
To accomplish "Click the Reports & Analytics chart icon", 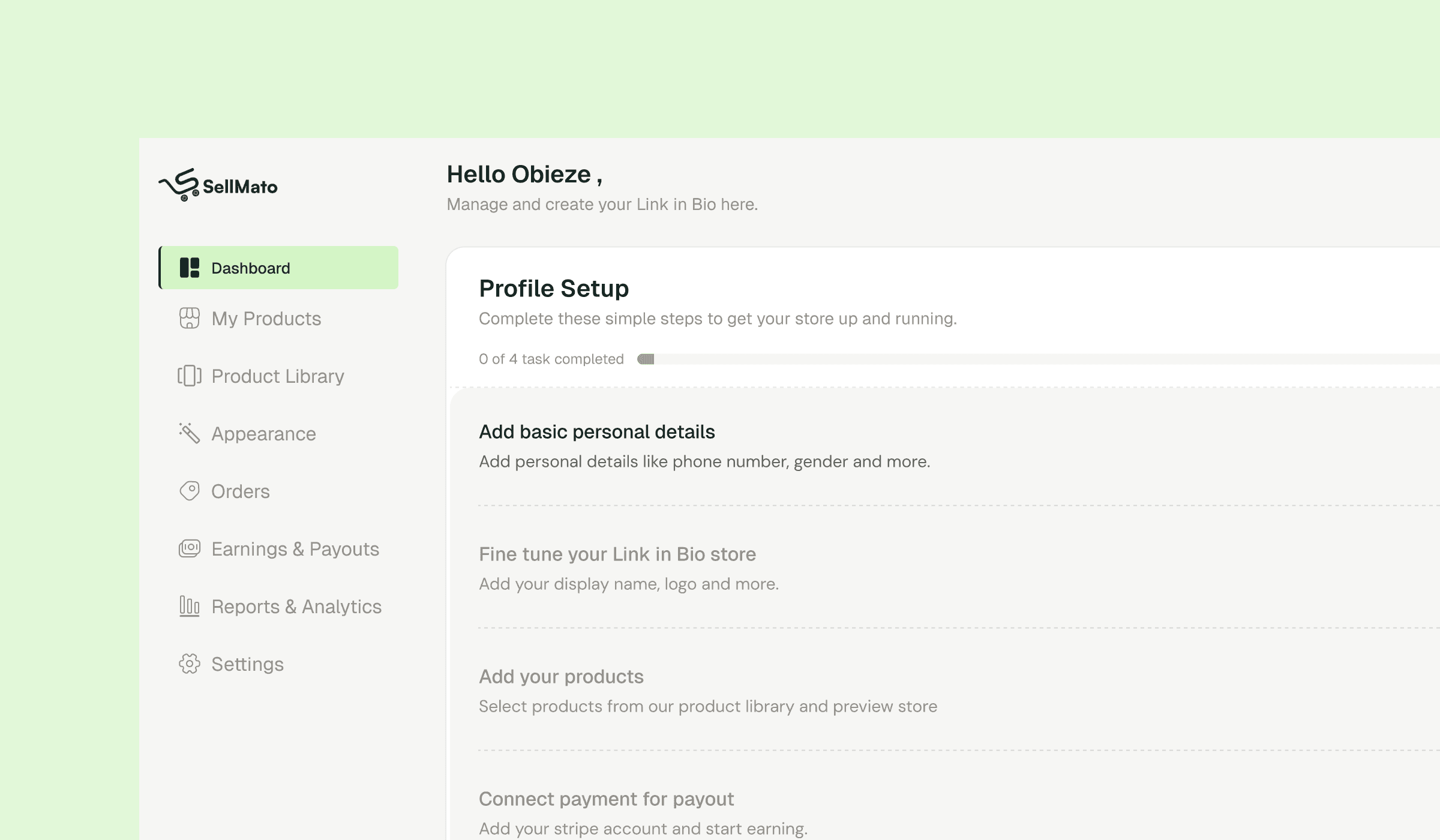I will (190, 606).
